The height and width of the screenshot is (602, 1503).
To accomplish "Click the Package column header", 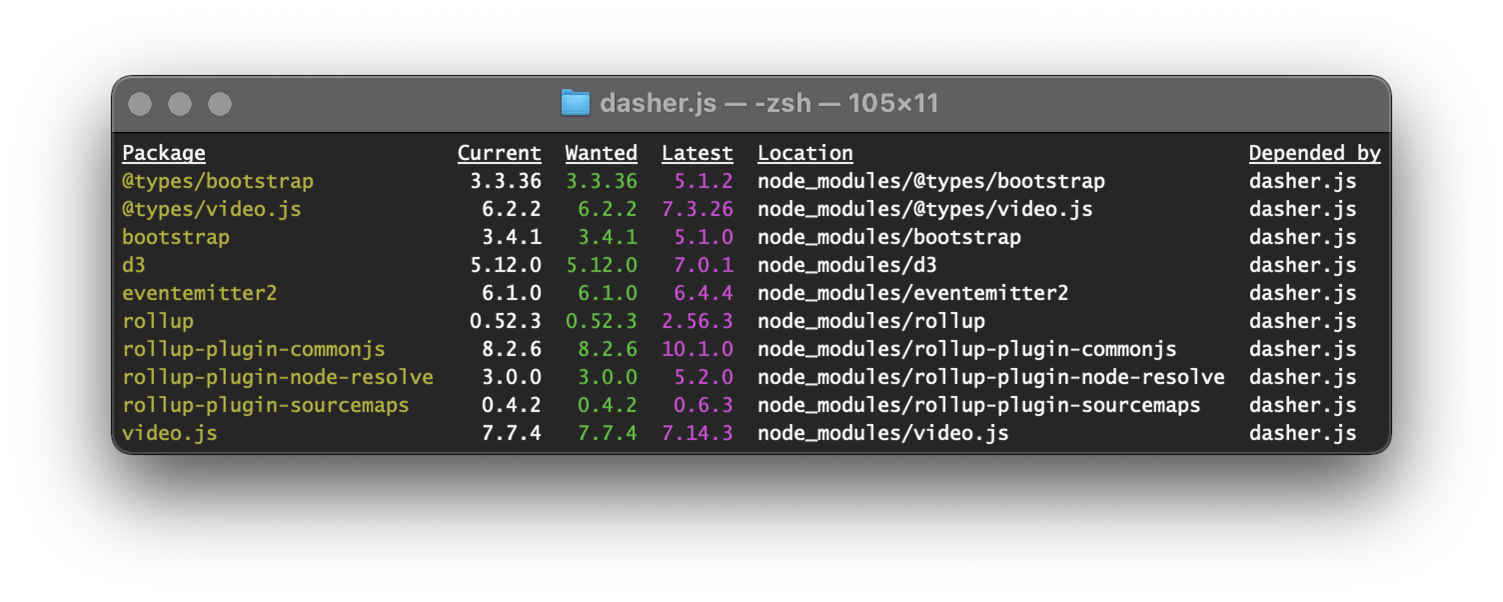I will pos(164,153).
